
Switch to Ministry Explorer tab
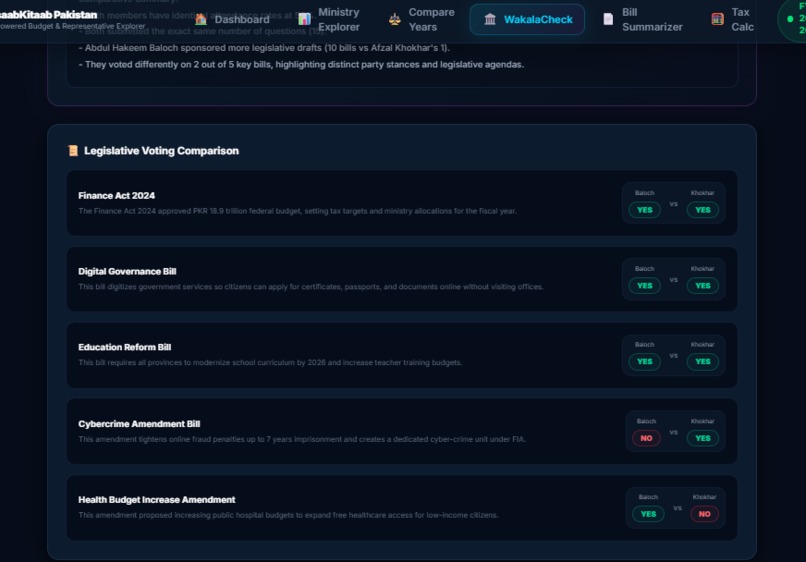click(x=329, y=20)
